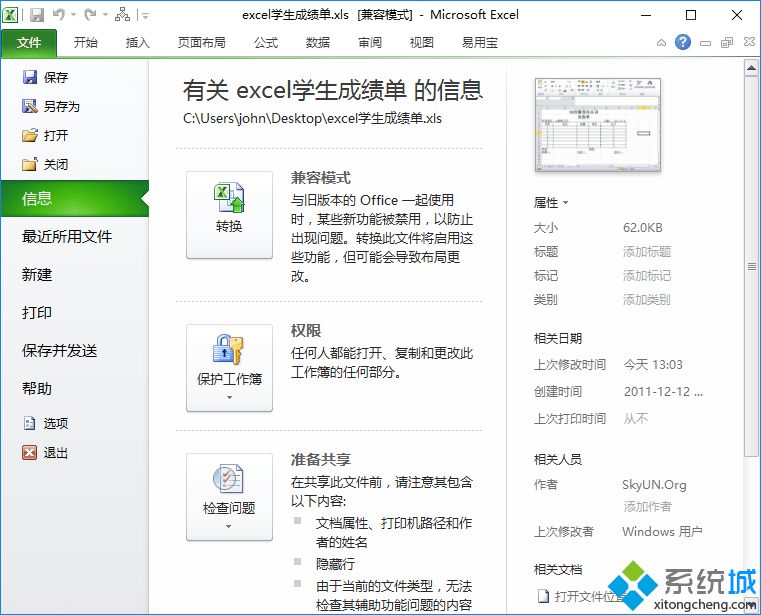
Task: Click the Save icon in the quick access toolbar
Action: coord(37,15)
